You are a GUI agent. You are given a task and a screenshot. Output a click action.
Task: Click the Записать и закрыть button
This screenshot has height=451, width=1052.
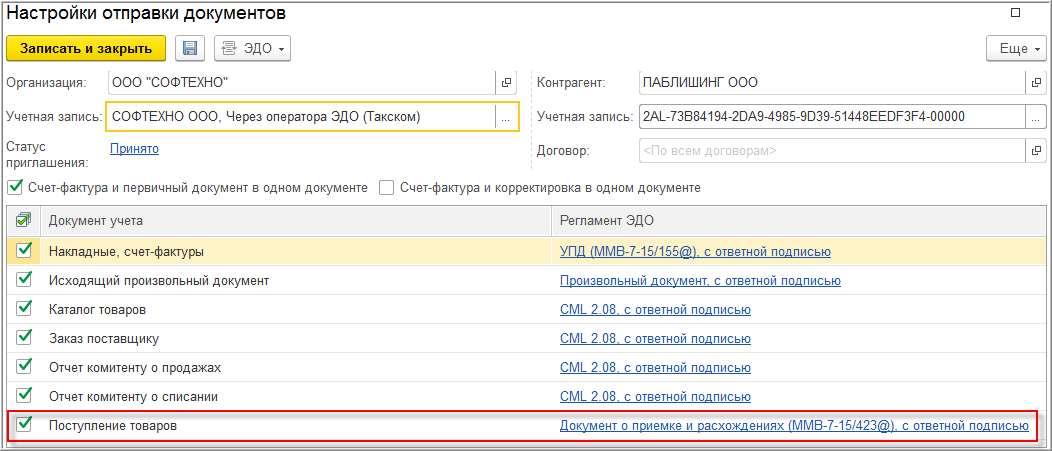(x=86, y=48)
